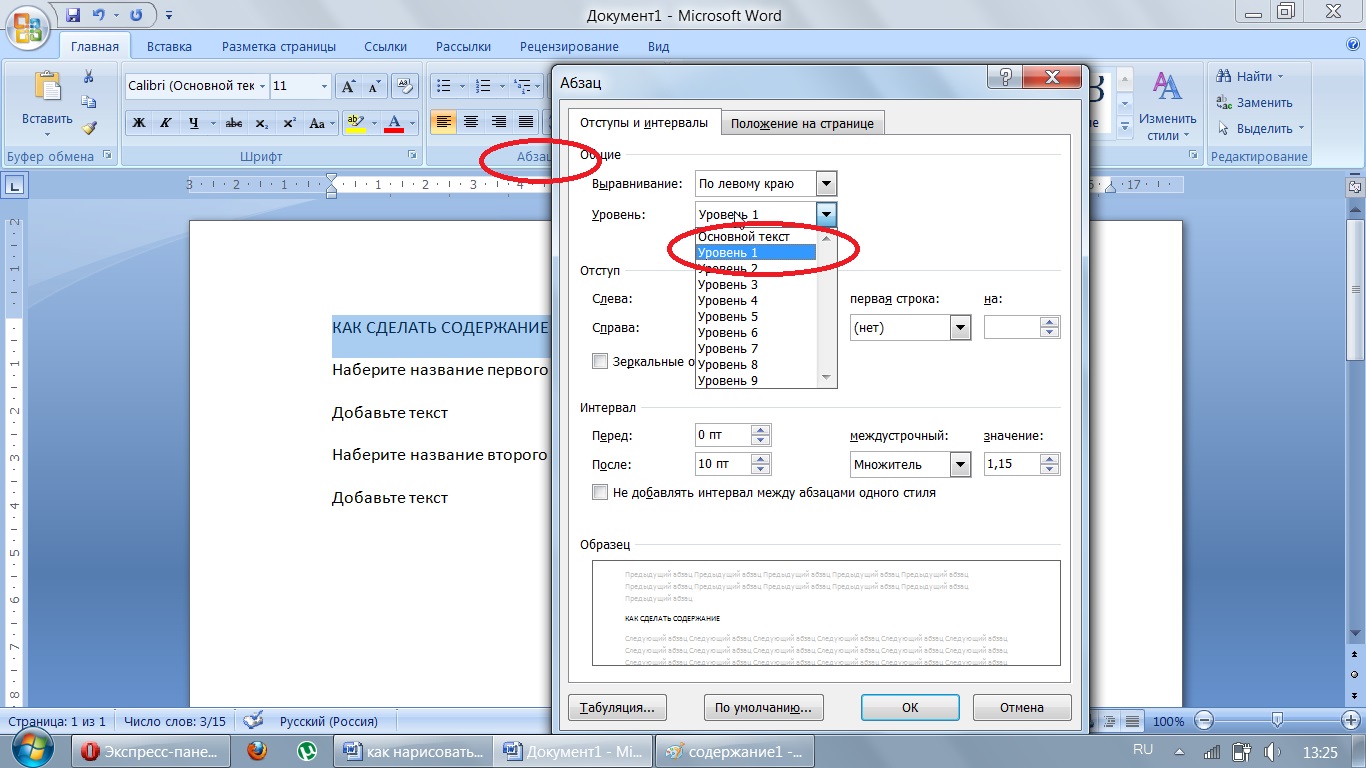The image size is (1366, 768).
Task: Expand the Найти (Find) dropdown
Action: click(x=1280, y=77)
